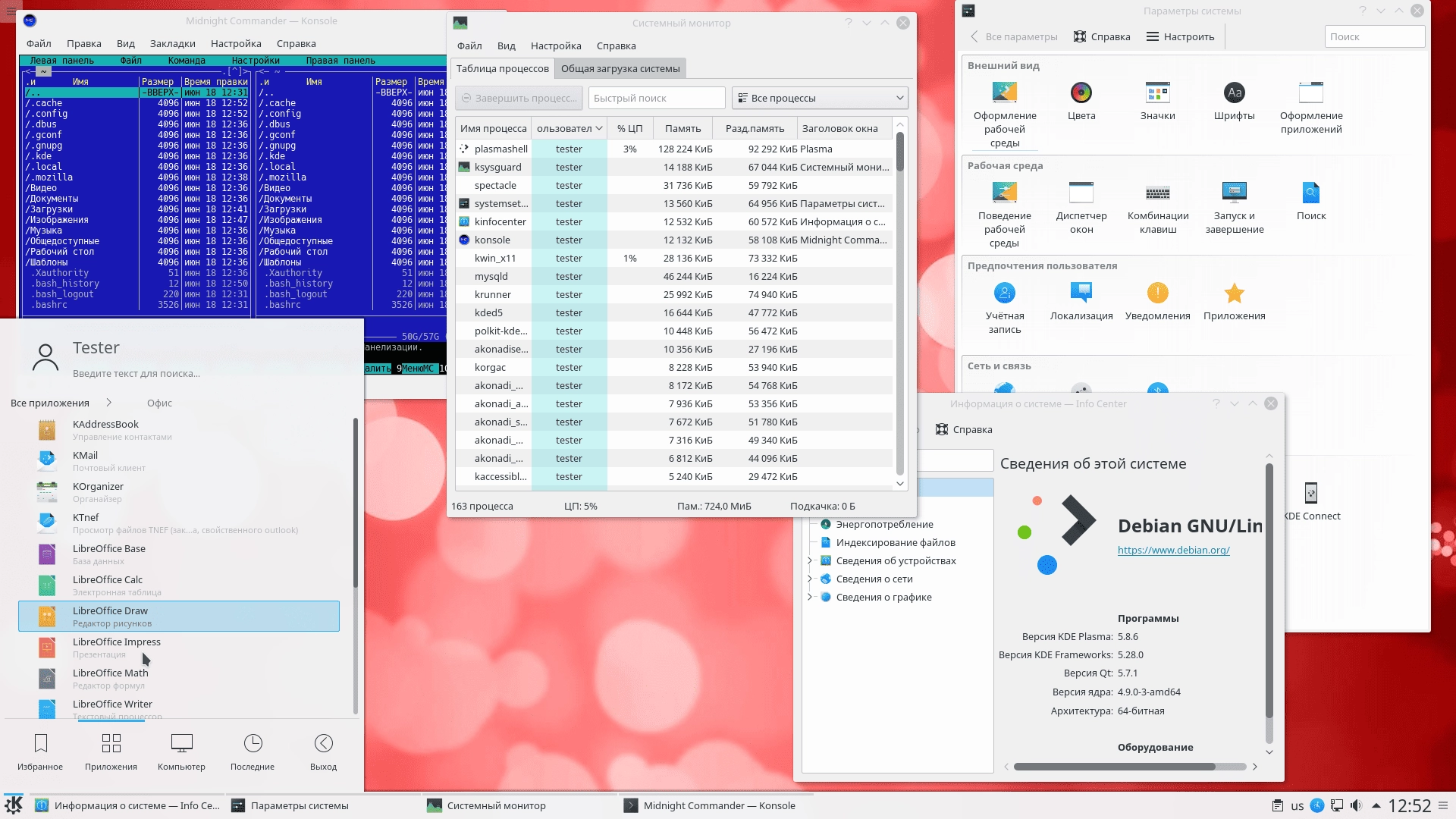Click the KDE application launcher button
This screenshot has width=1456, height=819.
pyautogui.click(x=14, y=805)
